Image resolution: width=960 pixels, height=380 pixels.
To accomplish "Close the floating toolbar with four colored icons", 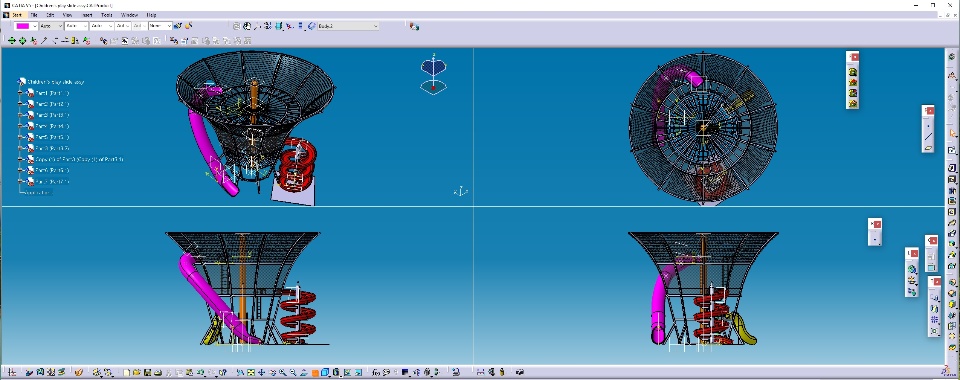I will 854,56.
